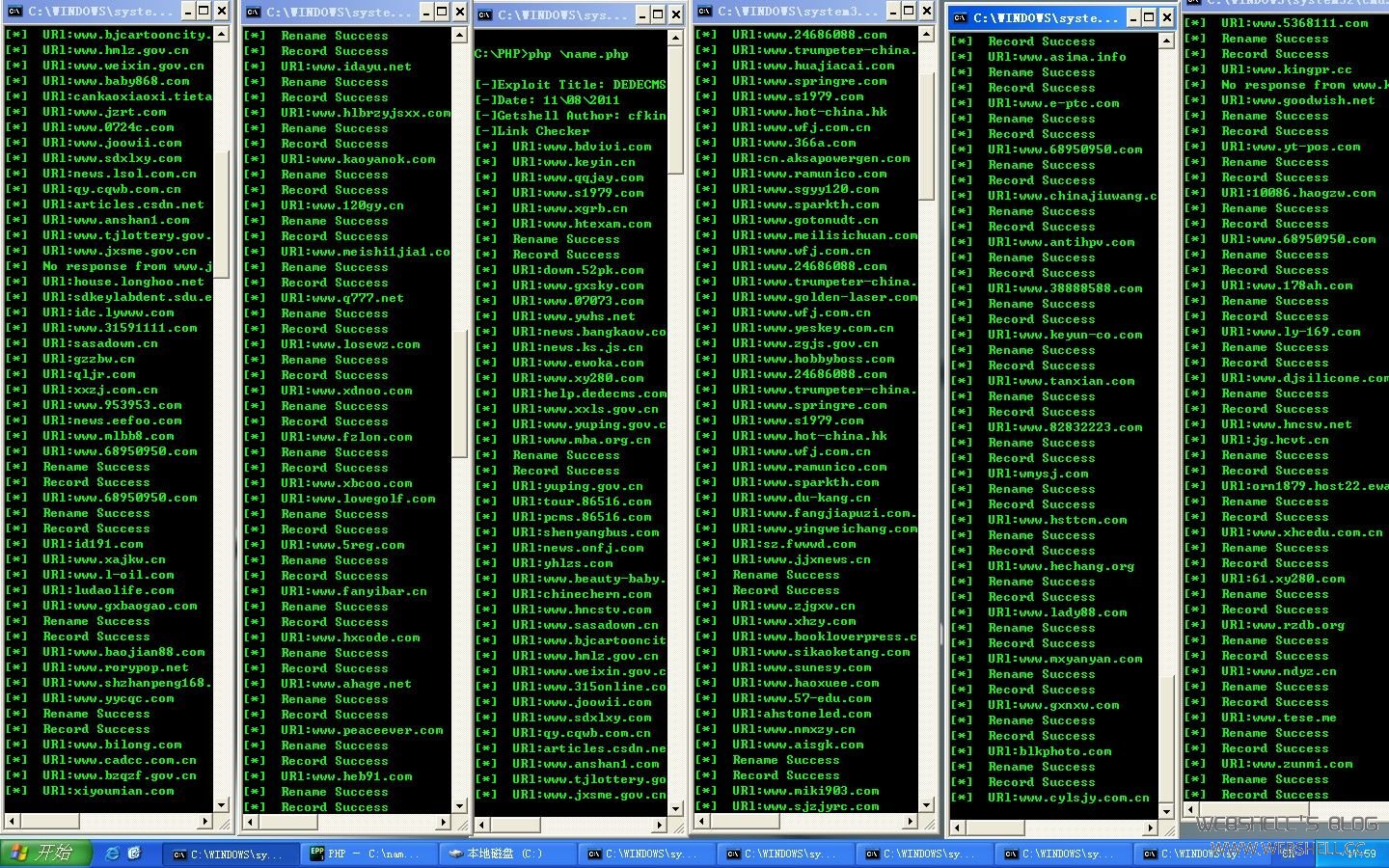Click '[-]Link Checker' line
1389x868 pixels.
532,131
